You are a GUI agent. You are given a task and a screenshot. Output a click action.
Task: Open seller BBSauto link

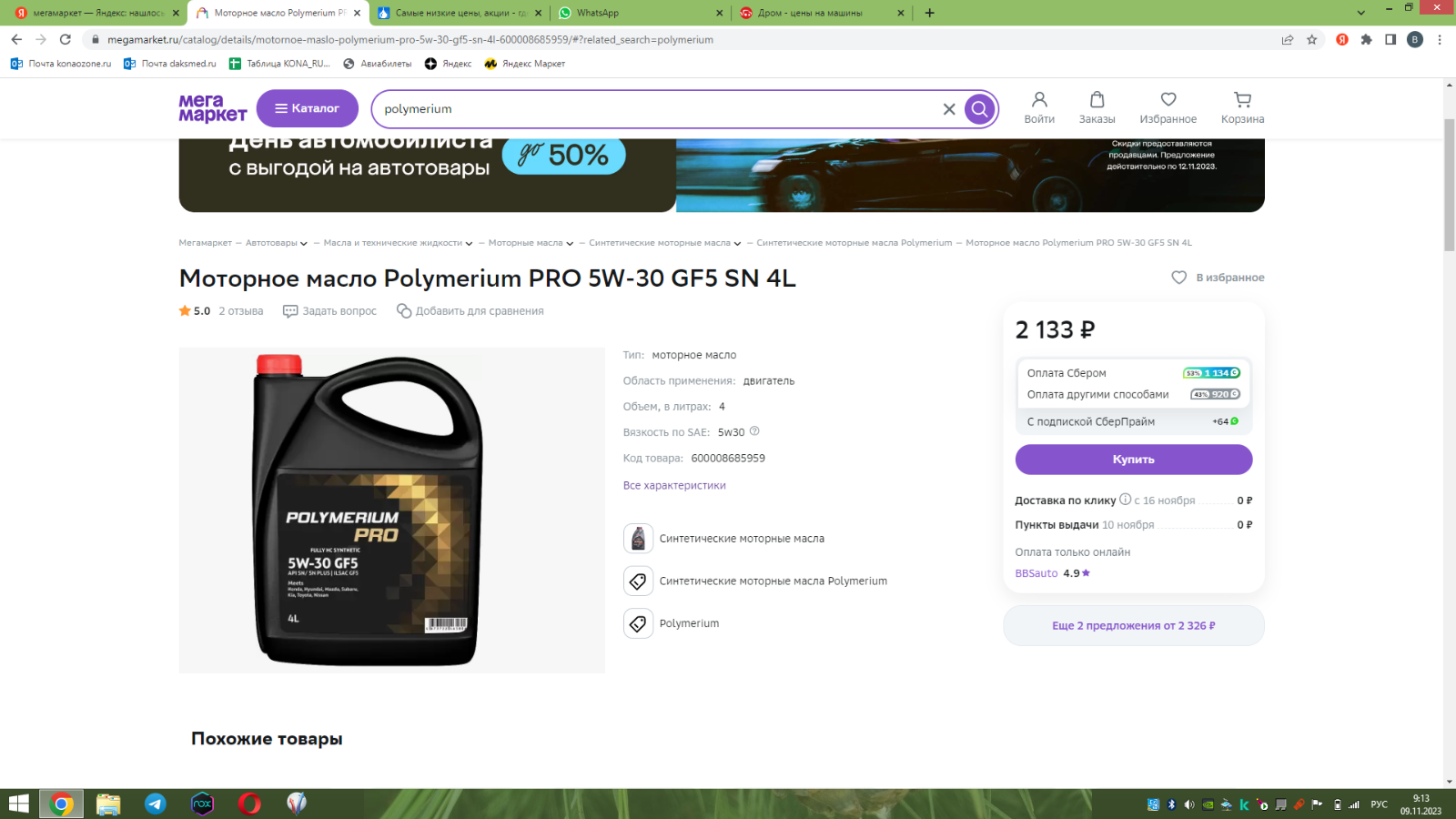click(1036, 573)
